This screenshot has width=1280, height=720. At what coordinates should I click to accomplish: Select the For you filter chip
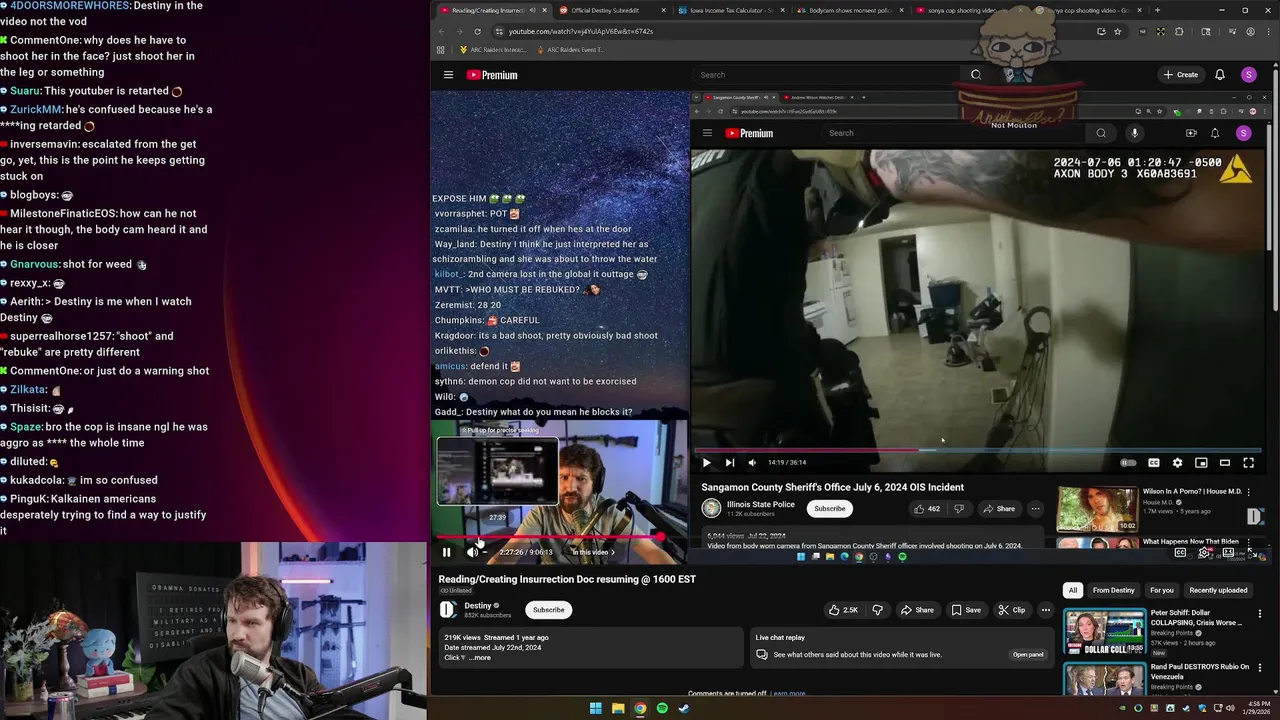click(1162, 590)
